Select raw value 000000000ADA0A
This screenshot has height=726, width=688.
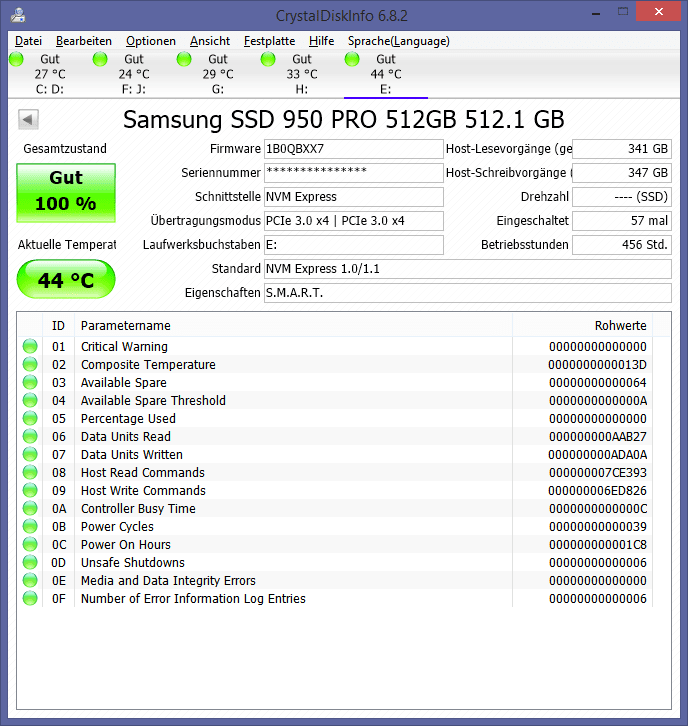click(x=597, y=455)
